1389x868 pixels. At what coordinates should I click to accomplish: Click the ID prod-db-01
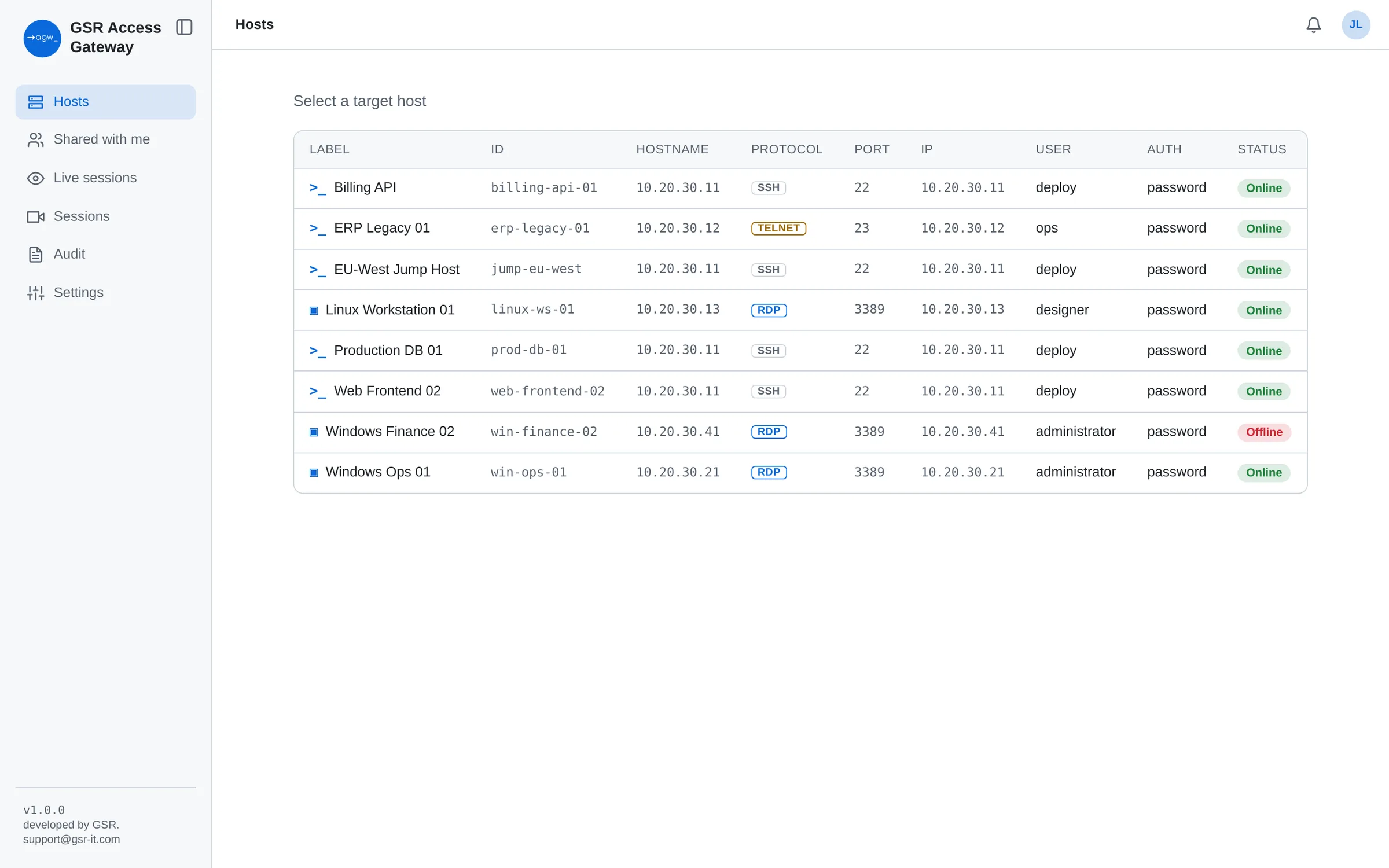528,350
